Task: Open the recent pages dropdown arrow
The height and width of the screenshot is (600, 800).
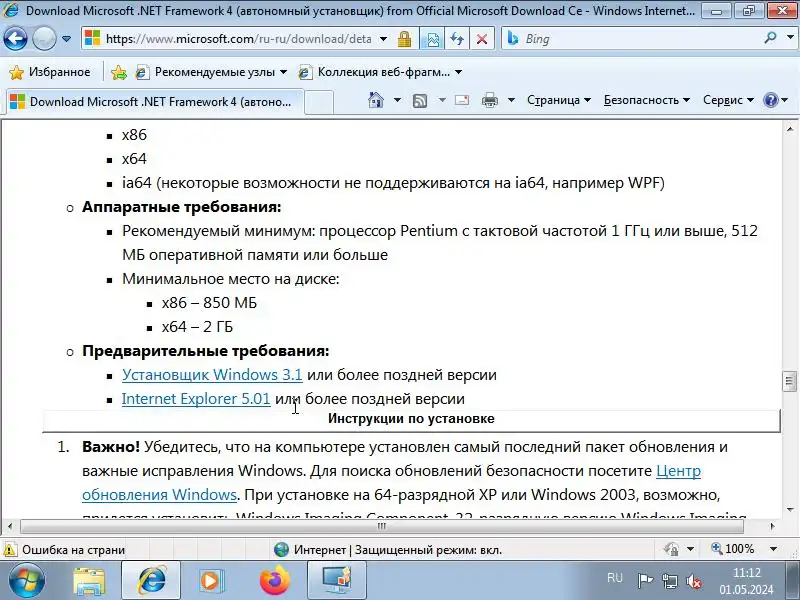Action: click(x=66, y=39)
